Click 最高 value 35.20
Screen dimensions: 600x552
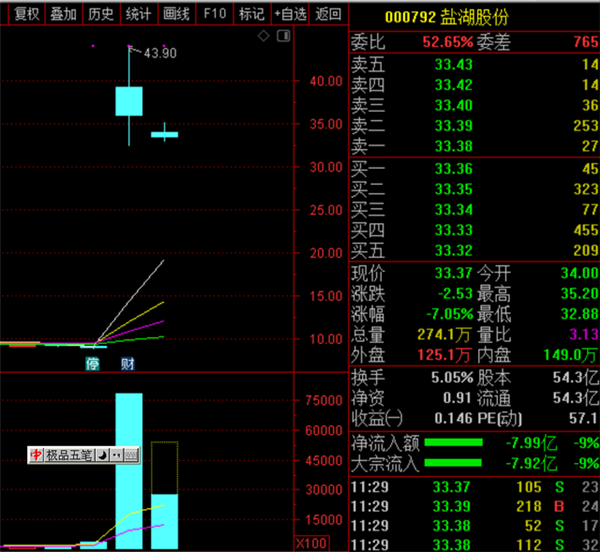point(579,294)
